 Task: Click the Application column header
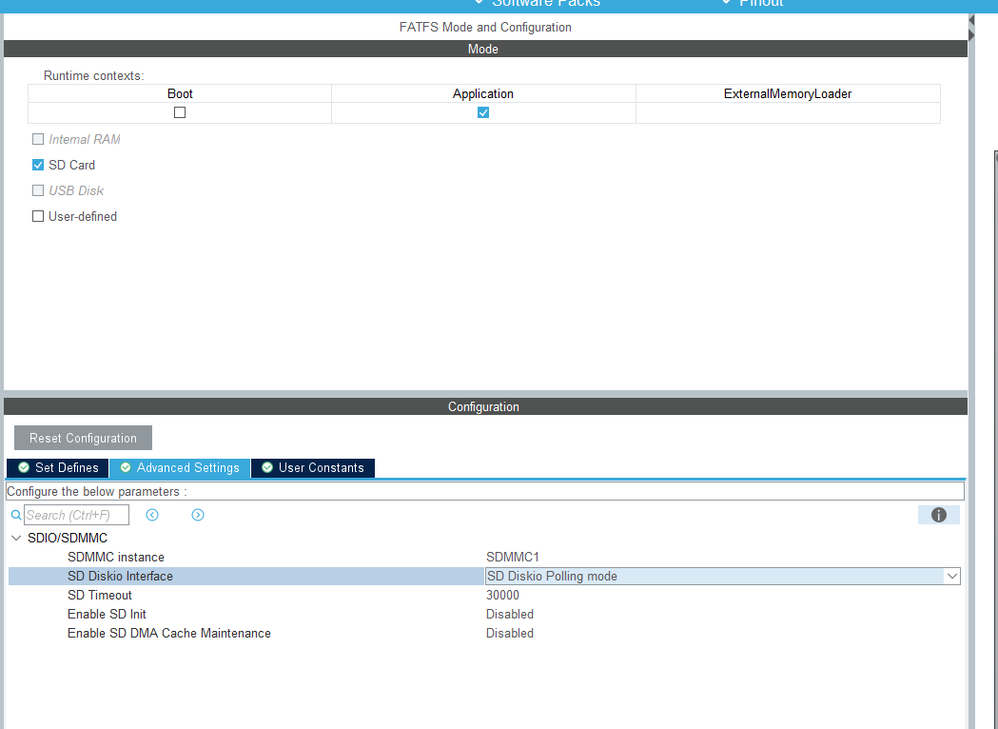[x=483, y=94]
